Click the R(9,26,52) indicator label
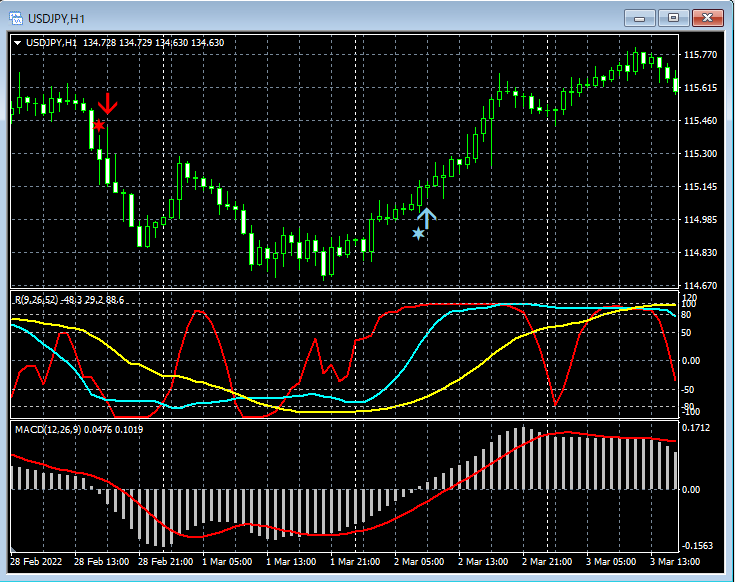Image resolution: width=736 pixels, height=582 pixels. pyautogui.click(x=36, y=300)
